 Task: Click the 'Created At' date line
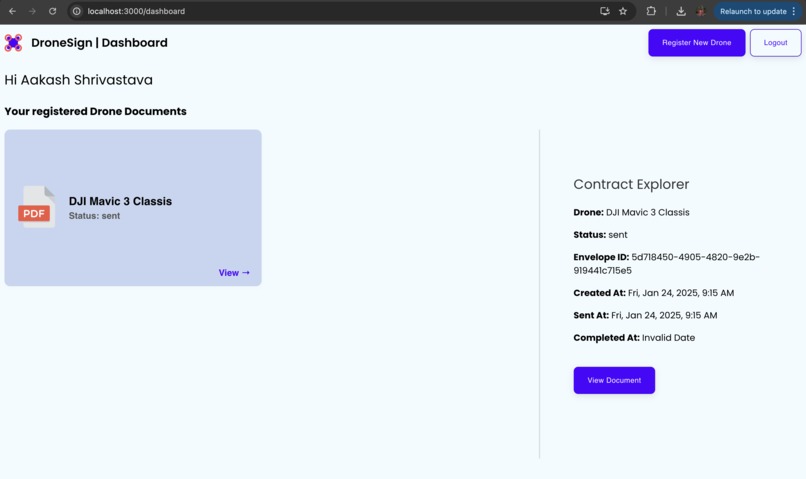tap(654, 293)
